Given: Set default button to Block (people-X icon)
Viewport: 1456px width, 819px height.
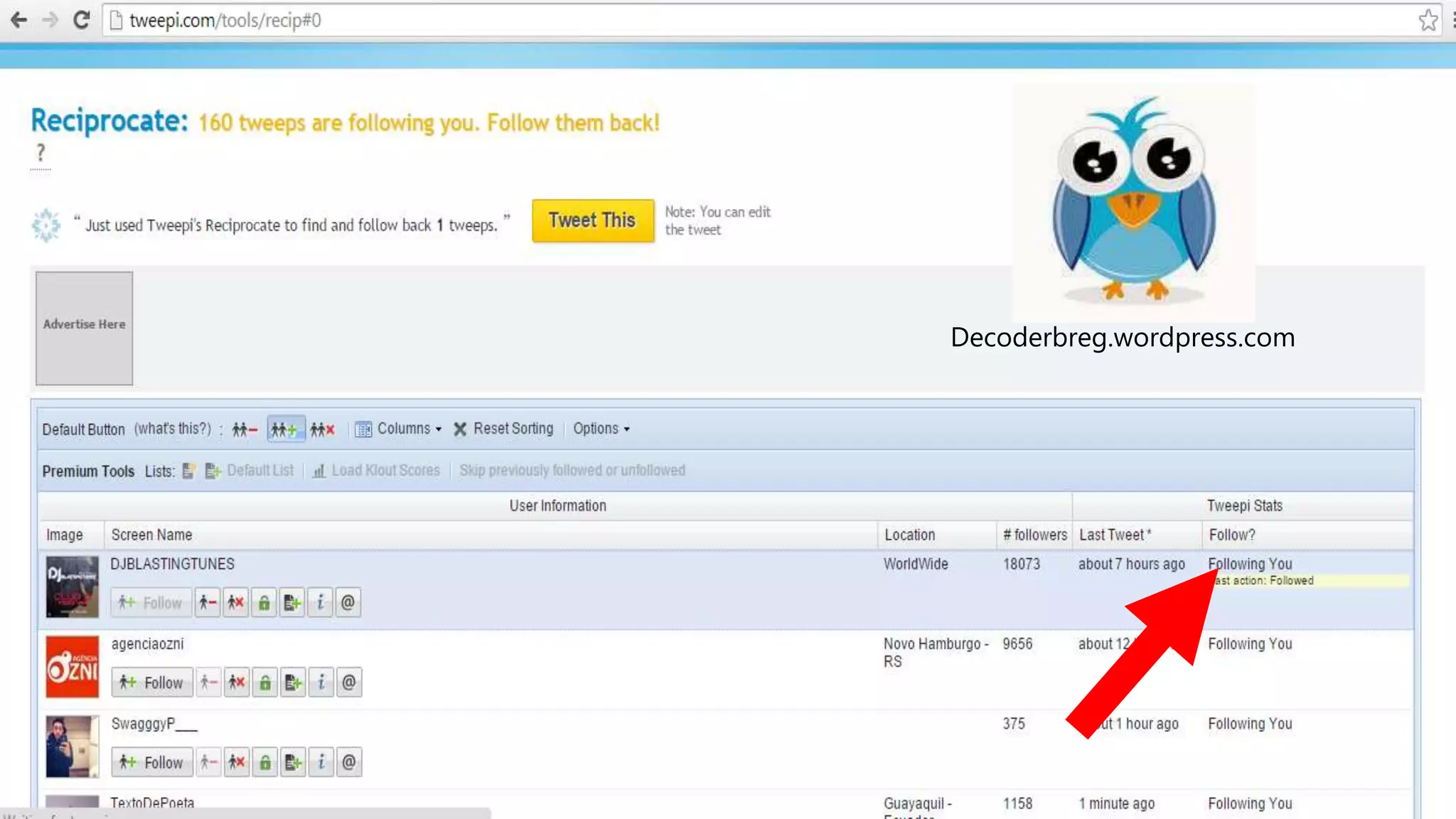Looking at the screenshot, I should tap(322, 429).
